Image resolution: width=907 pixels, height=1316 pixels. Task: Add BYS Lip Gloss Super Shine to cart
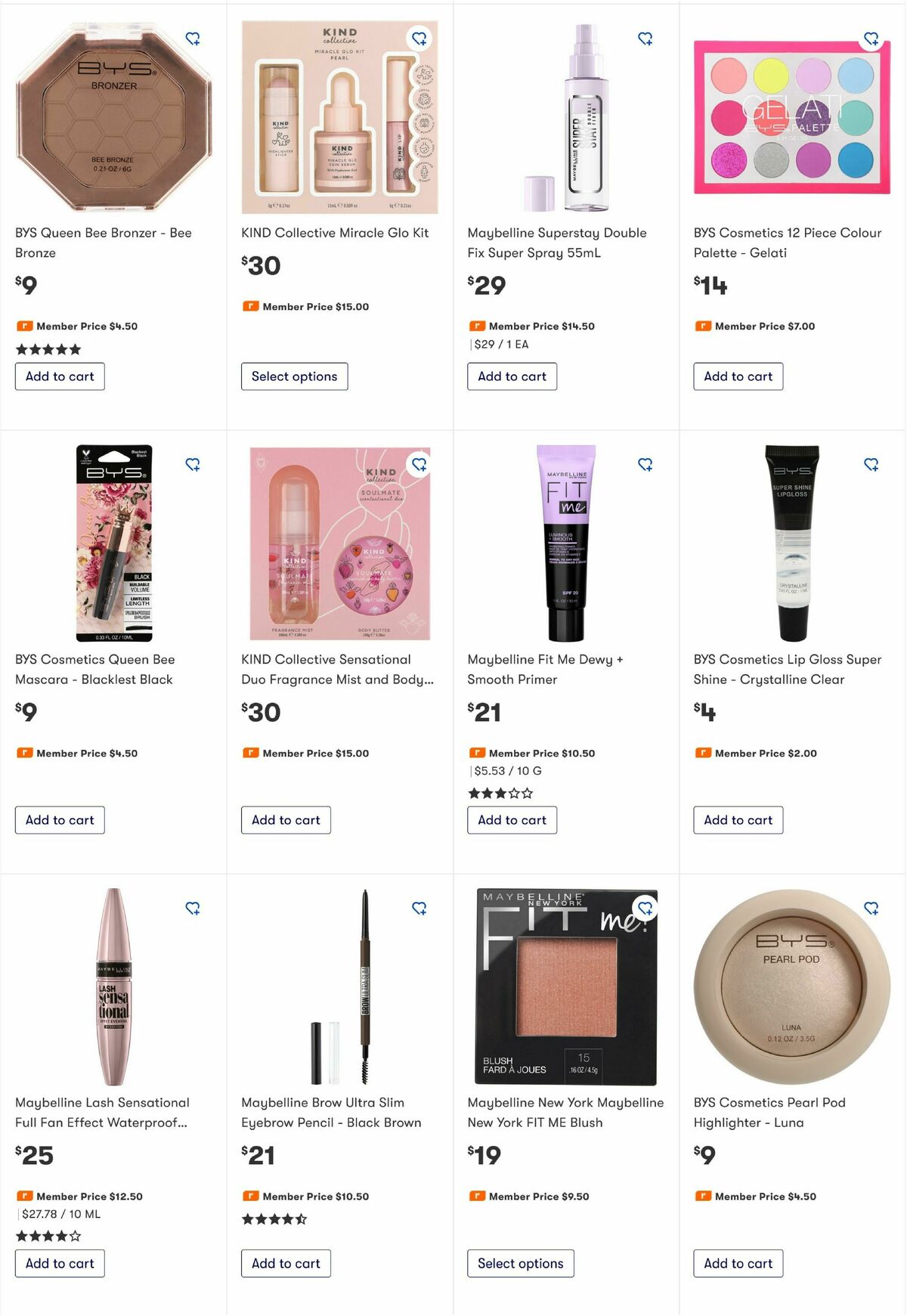tap(738, 820)
